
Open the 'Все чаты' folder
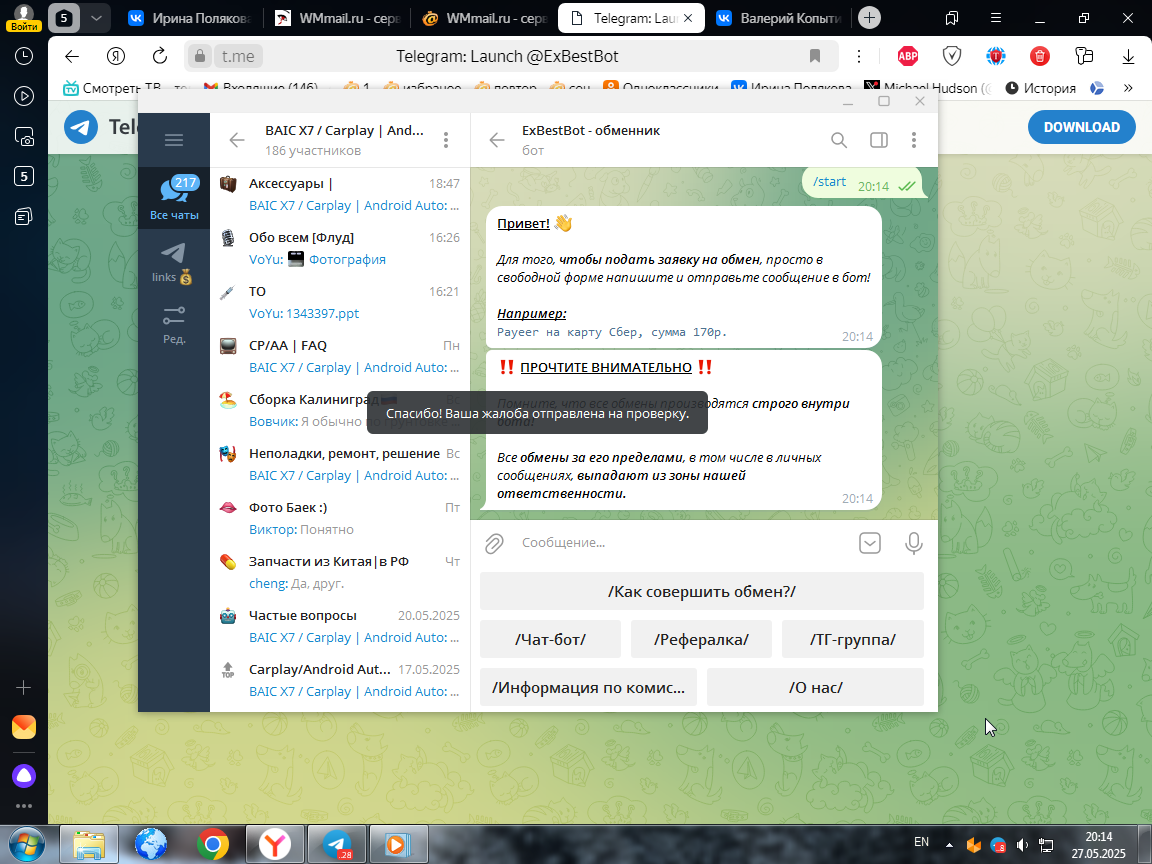tap(174, 198)
